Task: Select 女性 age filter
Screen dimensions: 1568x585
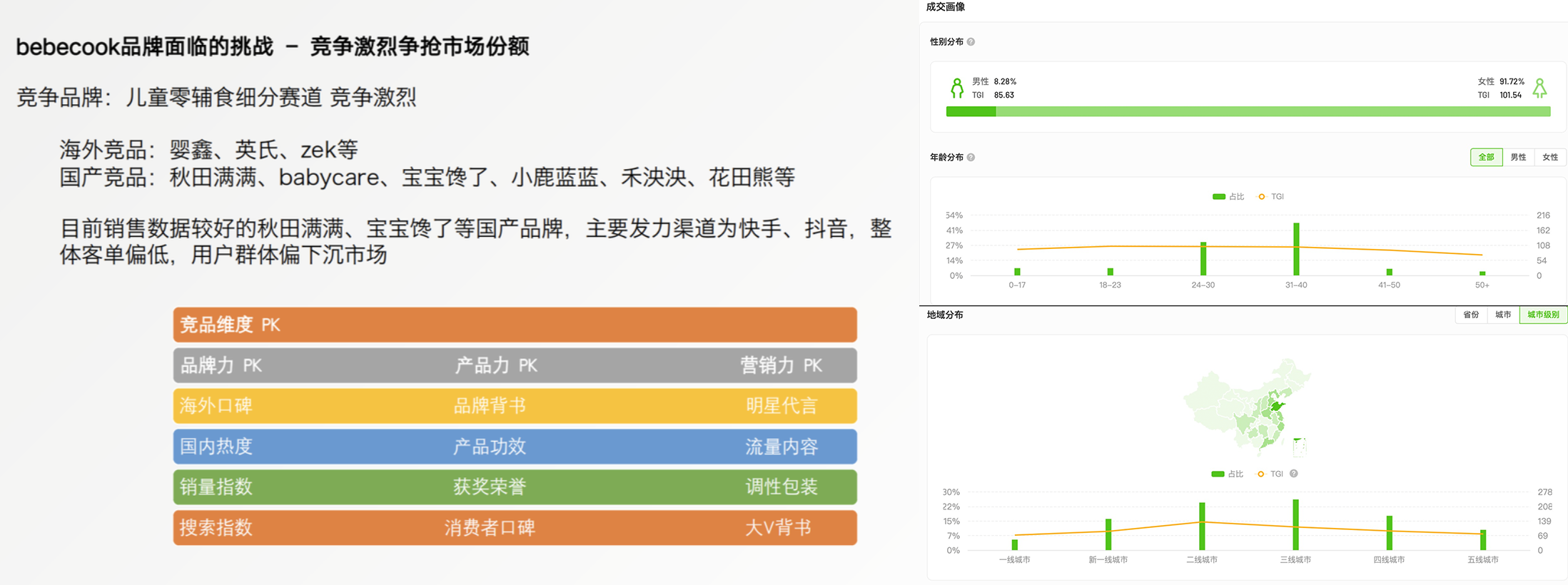Action: (1550, 157)
